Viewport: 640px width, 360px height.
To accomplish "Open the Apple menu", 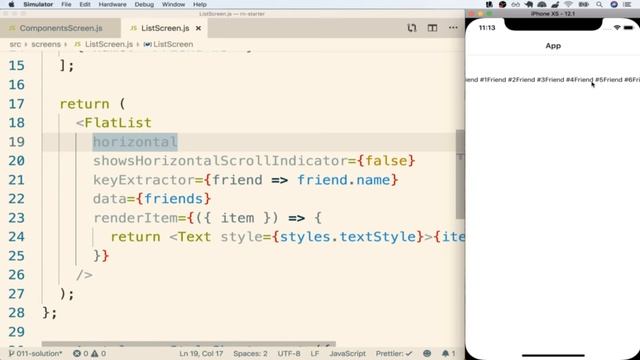I will coord(11,4).
